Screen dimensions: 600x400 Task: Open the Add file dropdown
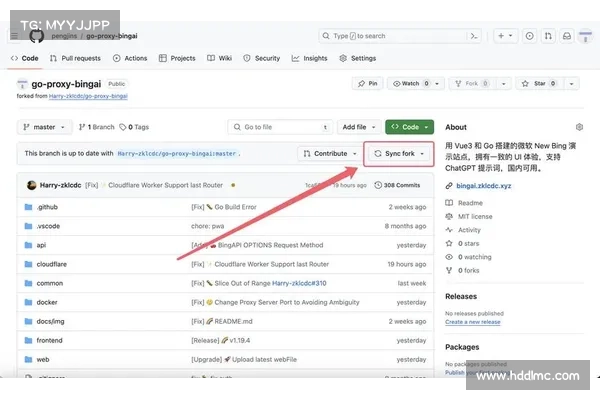pos(359,127)
